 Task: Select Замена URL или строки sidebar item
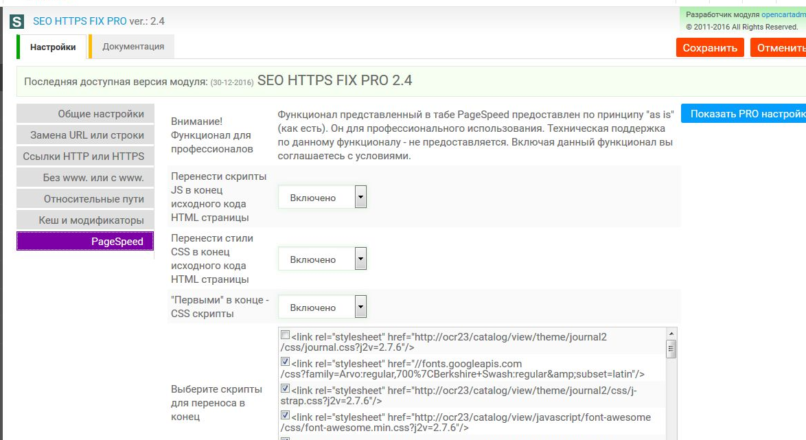click(85, 135)
